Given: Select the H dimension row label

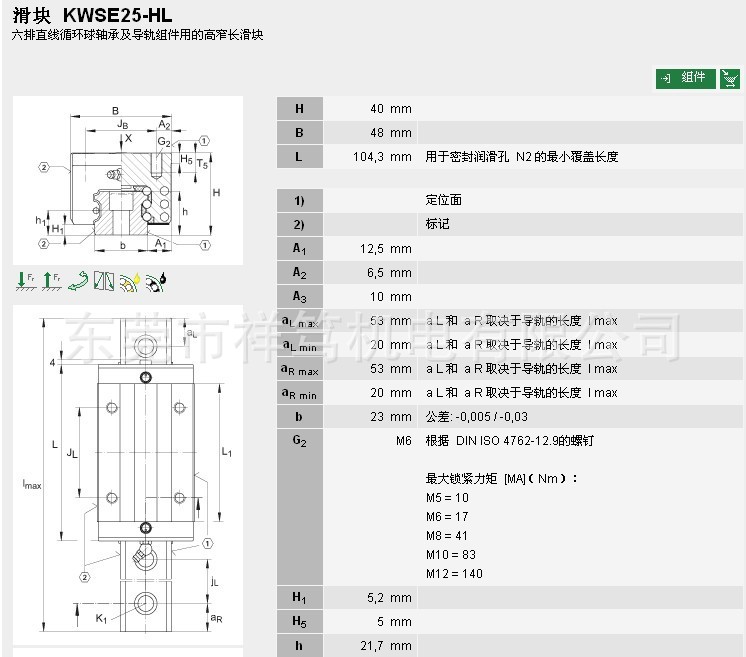Looking at the screenshot, I should 298,109.
